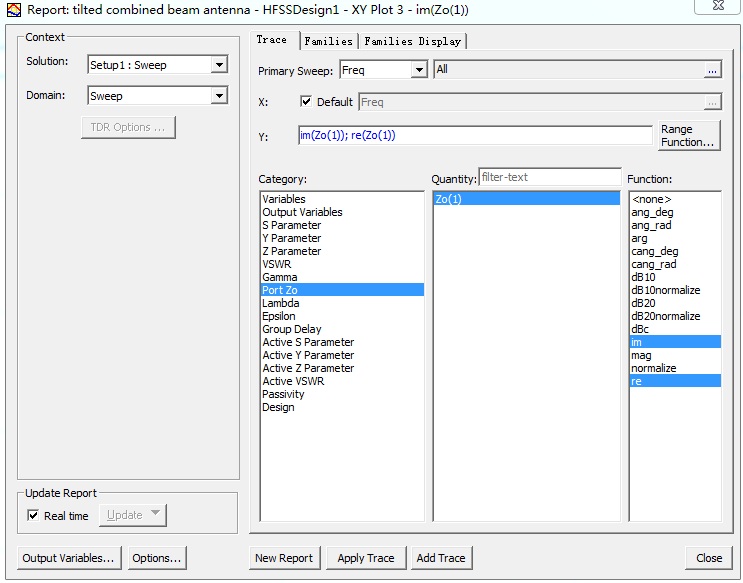The width and height of the screenshot is (743, 583).
Task: Open the Primary Sweep Freq dropdown
Action: pyautogui.click(x=419, y=70)
